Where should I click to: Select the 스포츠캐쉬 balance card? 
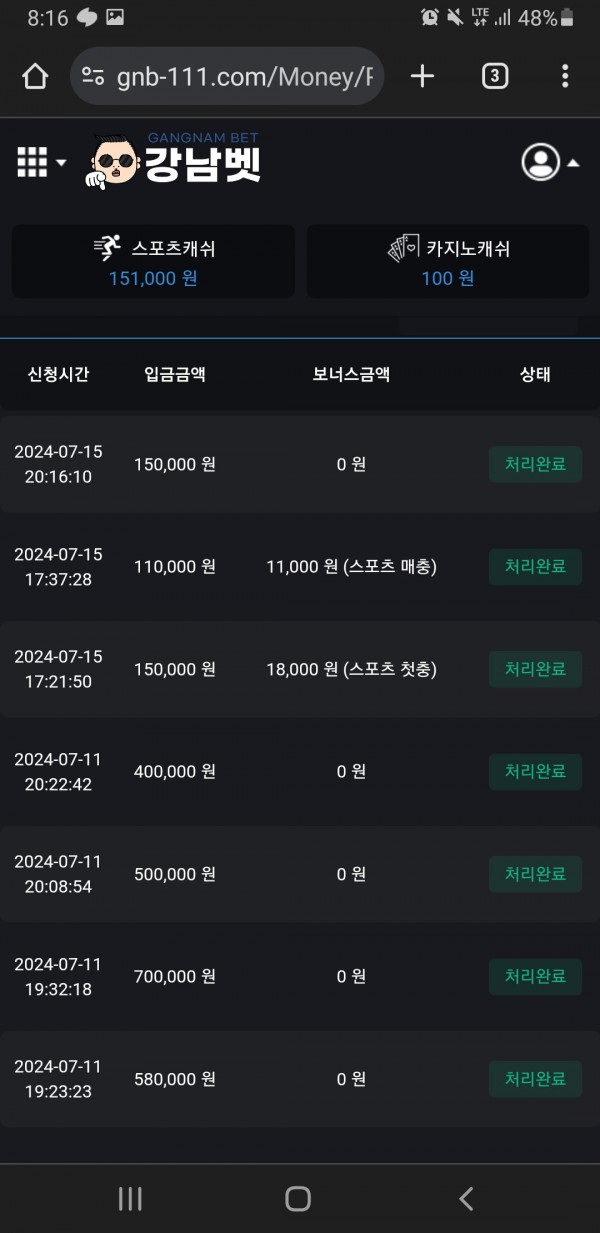pos(153,262)
